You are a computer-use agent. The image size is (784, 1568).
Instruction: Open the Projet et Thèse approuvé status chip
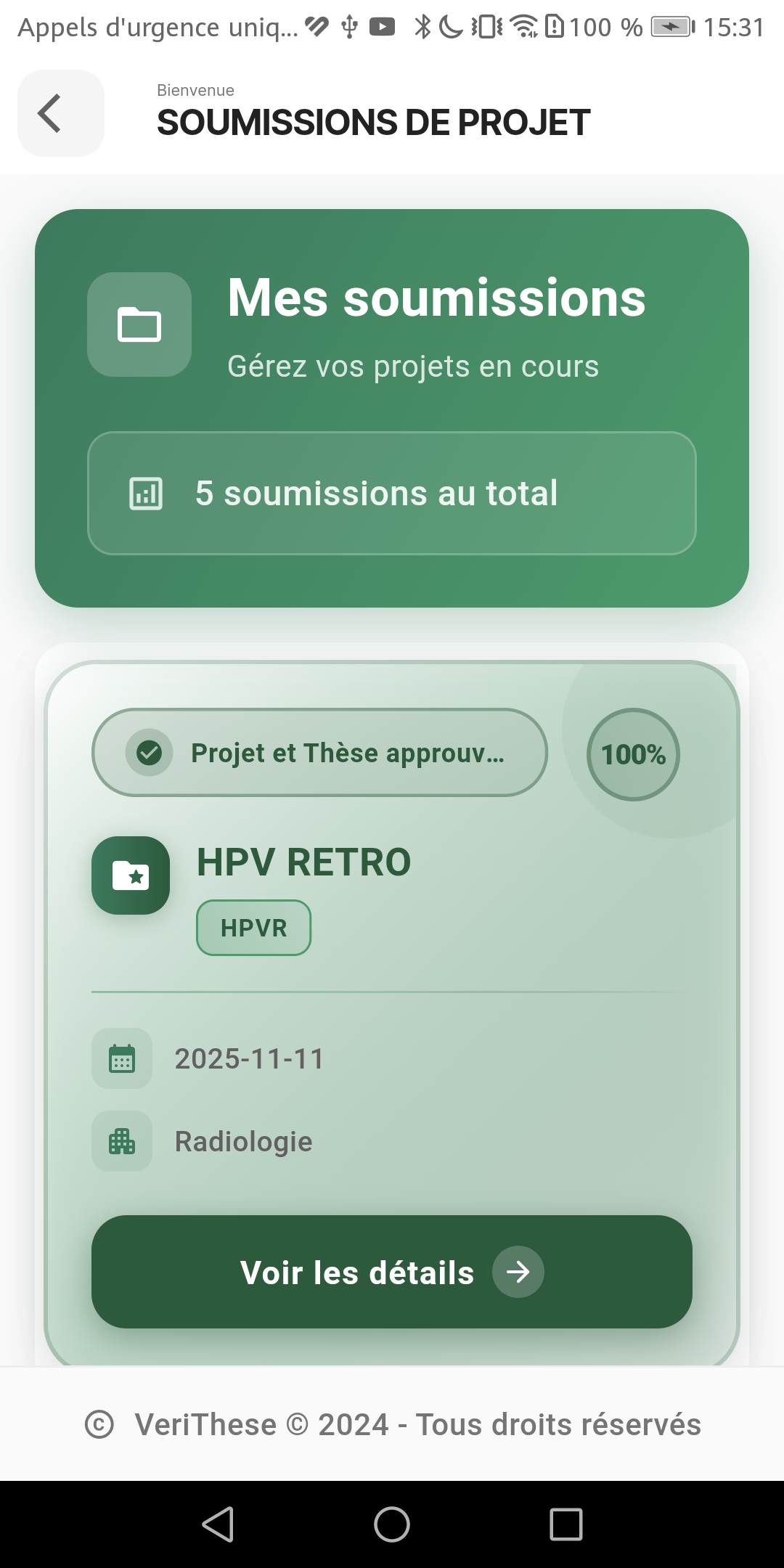click(x=319, y=753)
